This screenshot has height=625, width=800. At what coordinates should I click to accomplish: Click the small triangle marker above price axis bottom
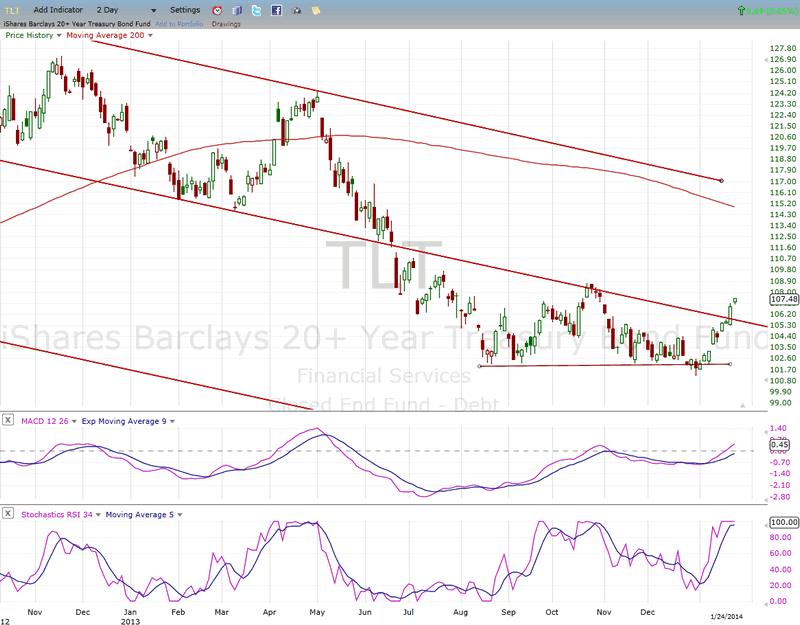click(742, 405)
